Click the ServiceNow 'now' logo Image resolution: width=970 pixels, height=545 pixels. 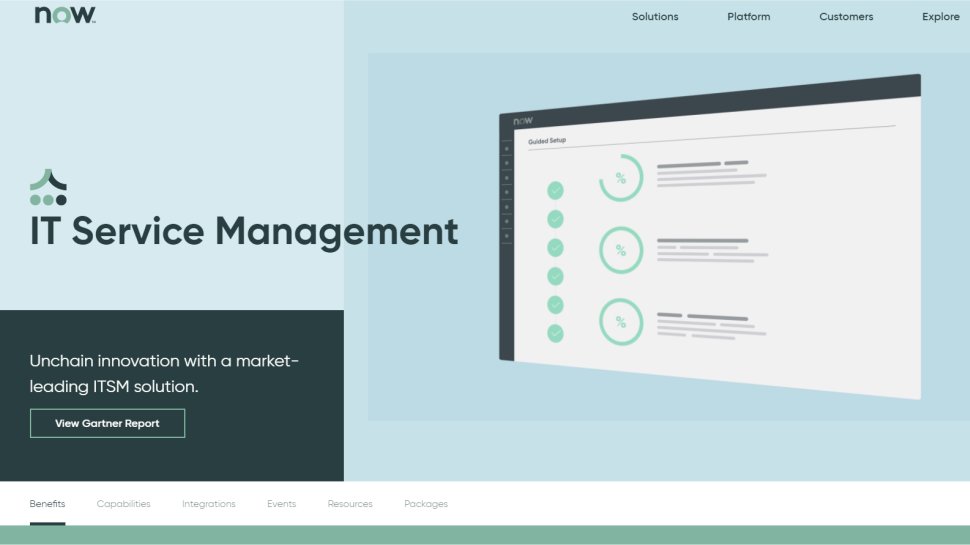65,15
